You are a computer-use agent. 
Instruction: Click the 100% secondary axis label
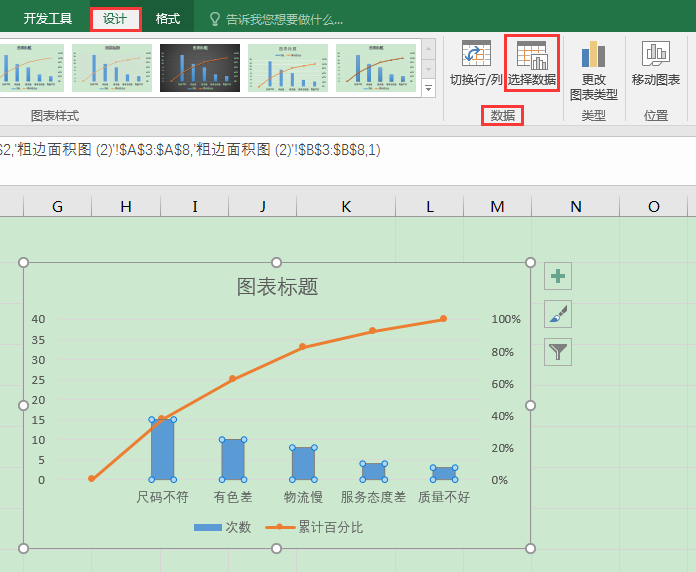coord(506,319)
